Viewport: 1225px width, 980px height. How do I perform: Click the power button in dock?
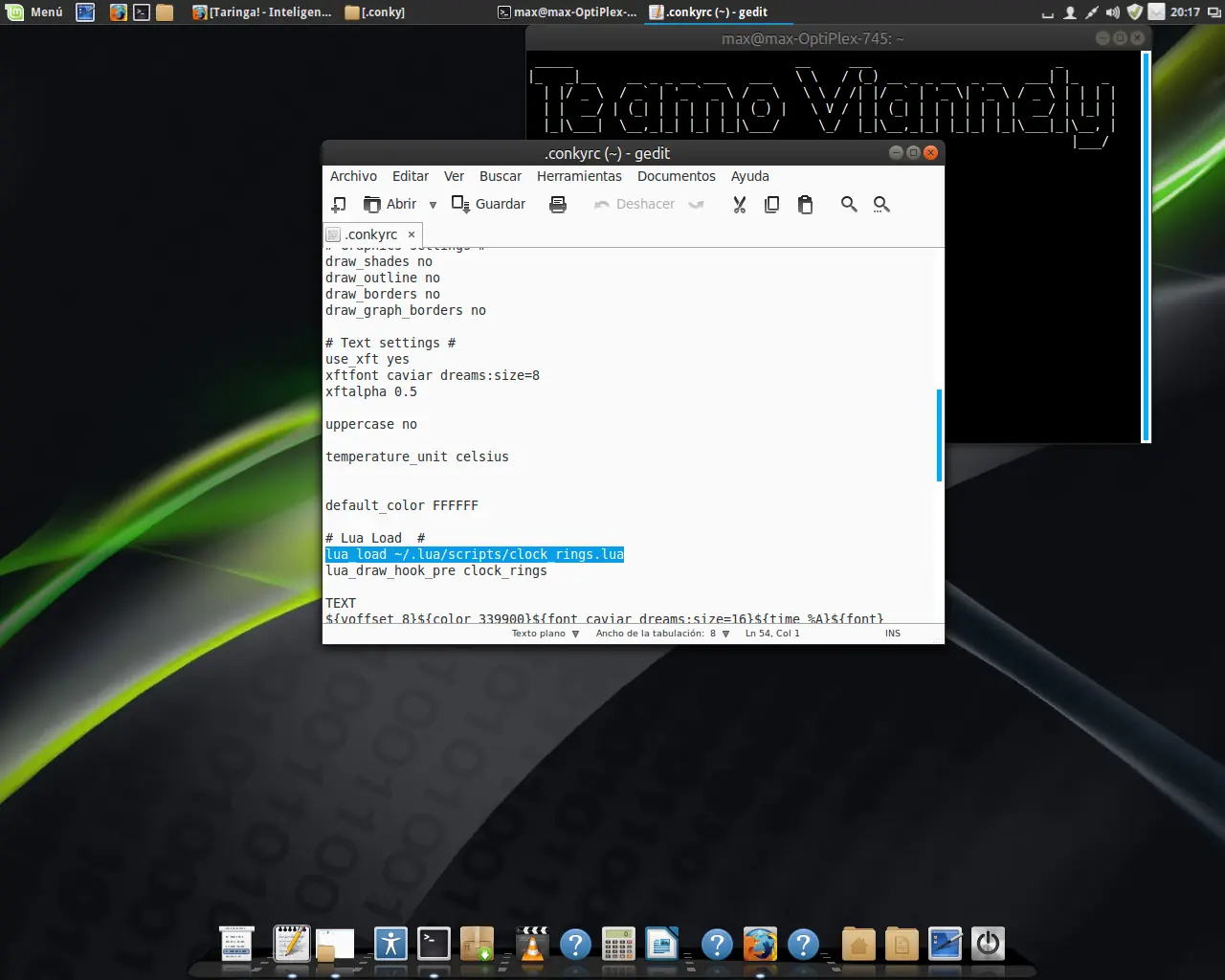[988, 945]
